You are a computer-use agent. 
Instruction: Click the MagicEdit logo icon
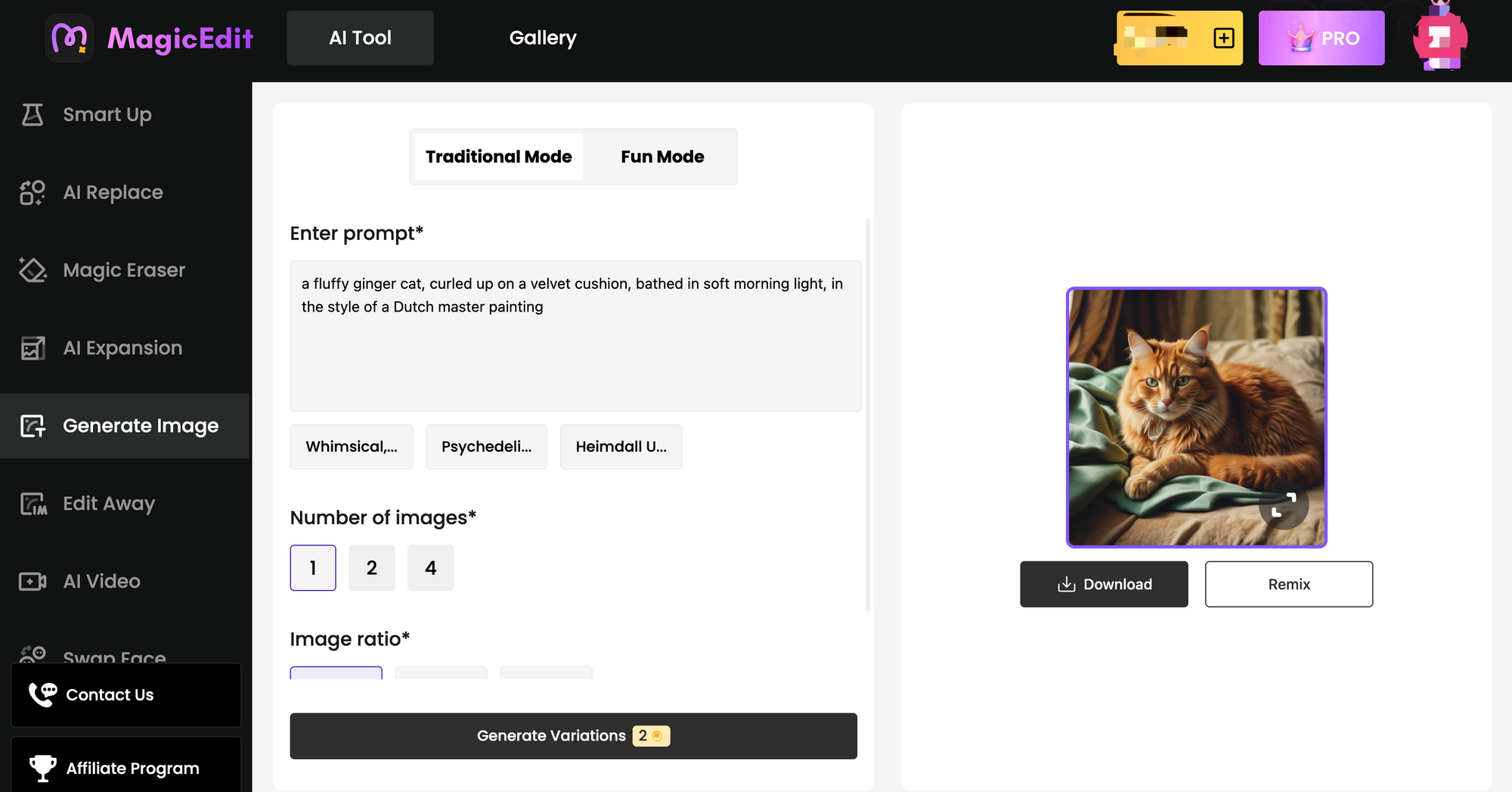(70, 38)
